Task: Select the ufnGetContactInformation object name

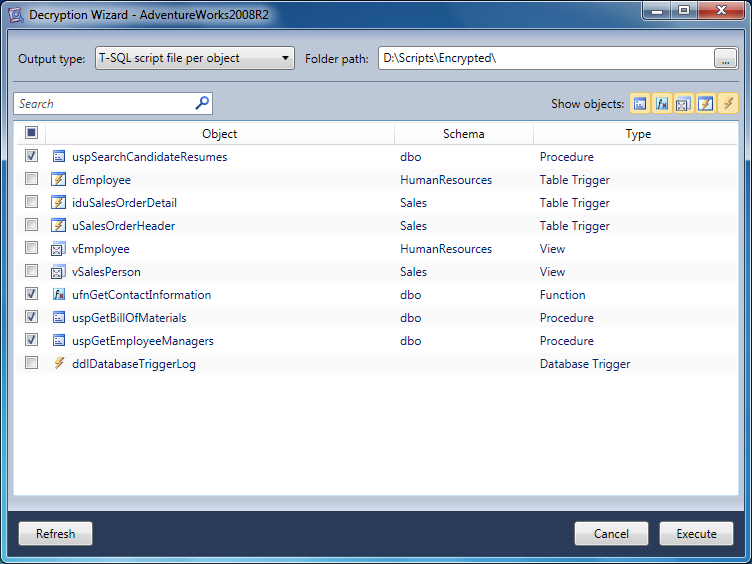Action: point(141,295)
